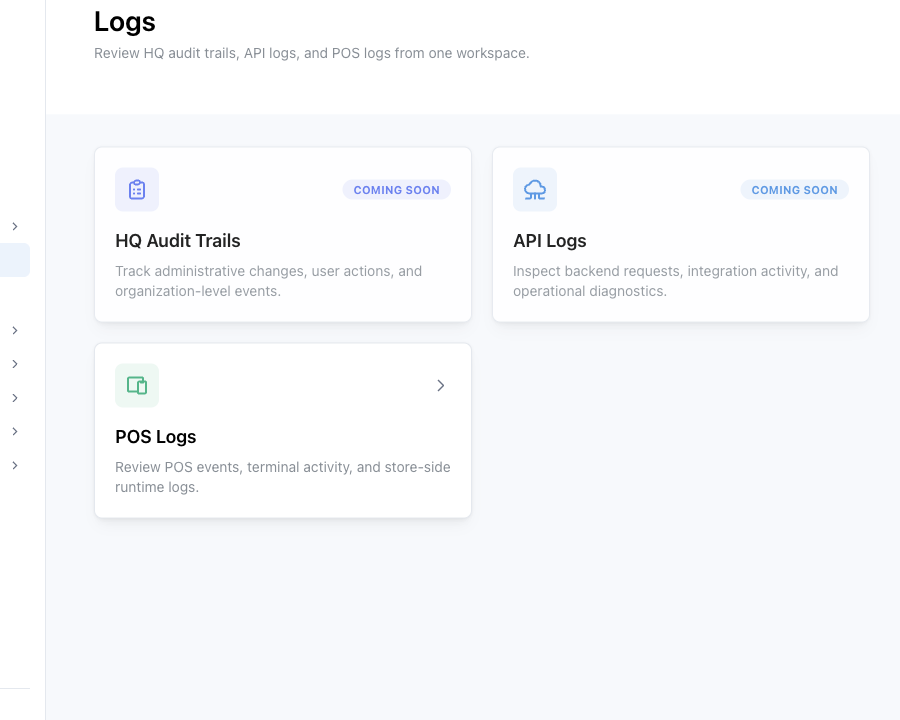Click the Logs page heading
Screen dimensions: 900x720
(125, 22)
